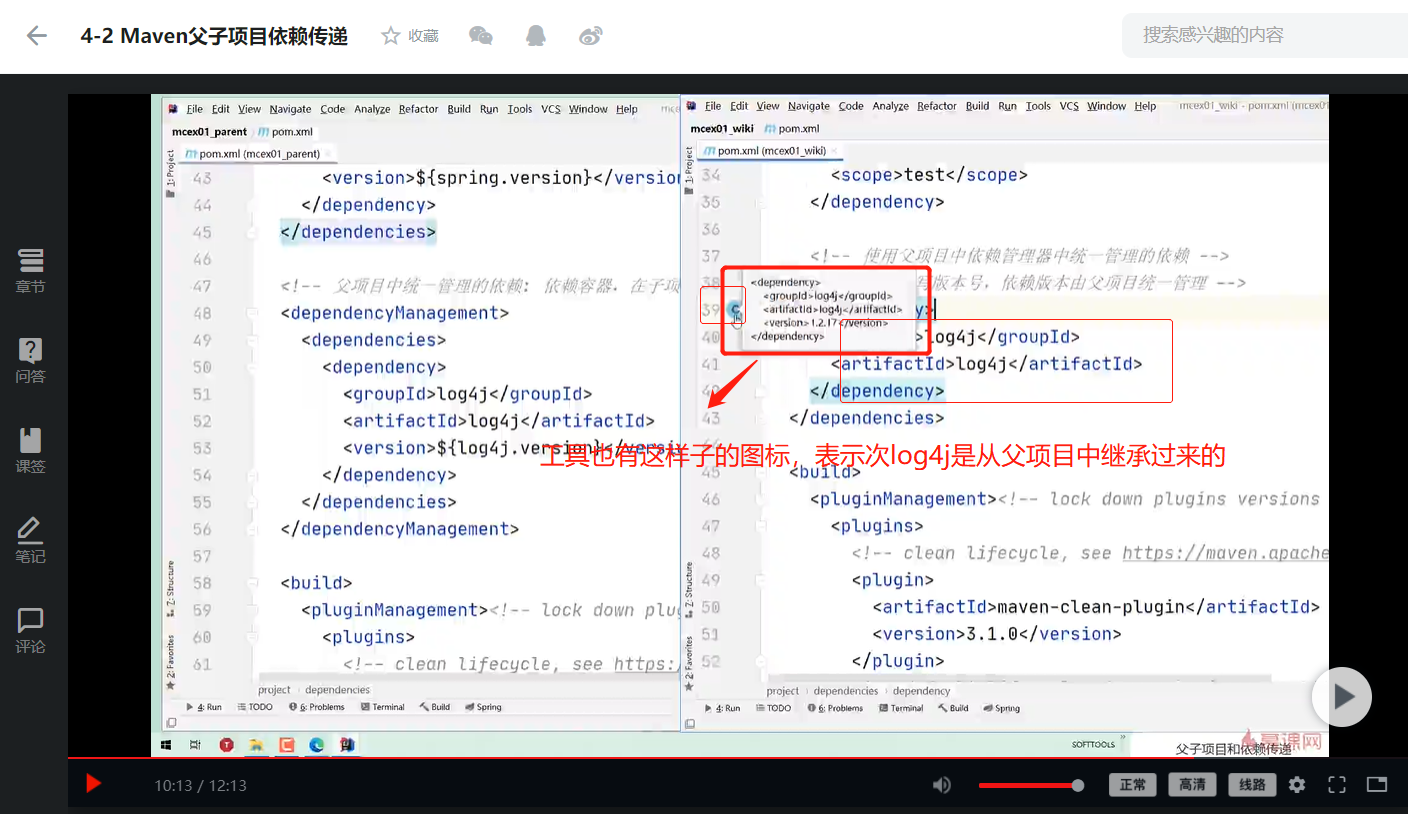Screen dimensions: 1408x814
Task: Open the 课签 bookmarks panel
Action: click(30, 451)
